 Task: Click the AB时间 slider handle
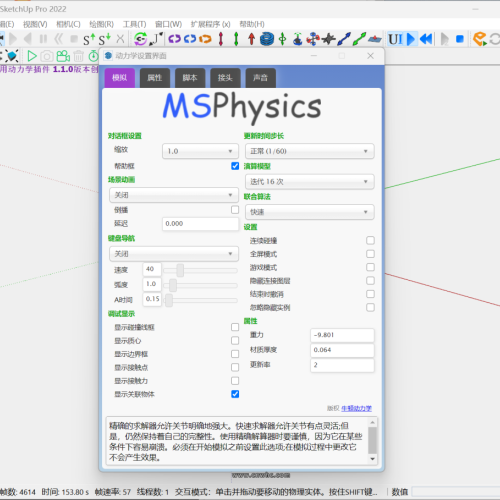169,300
